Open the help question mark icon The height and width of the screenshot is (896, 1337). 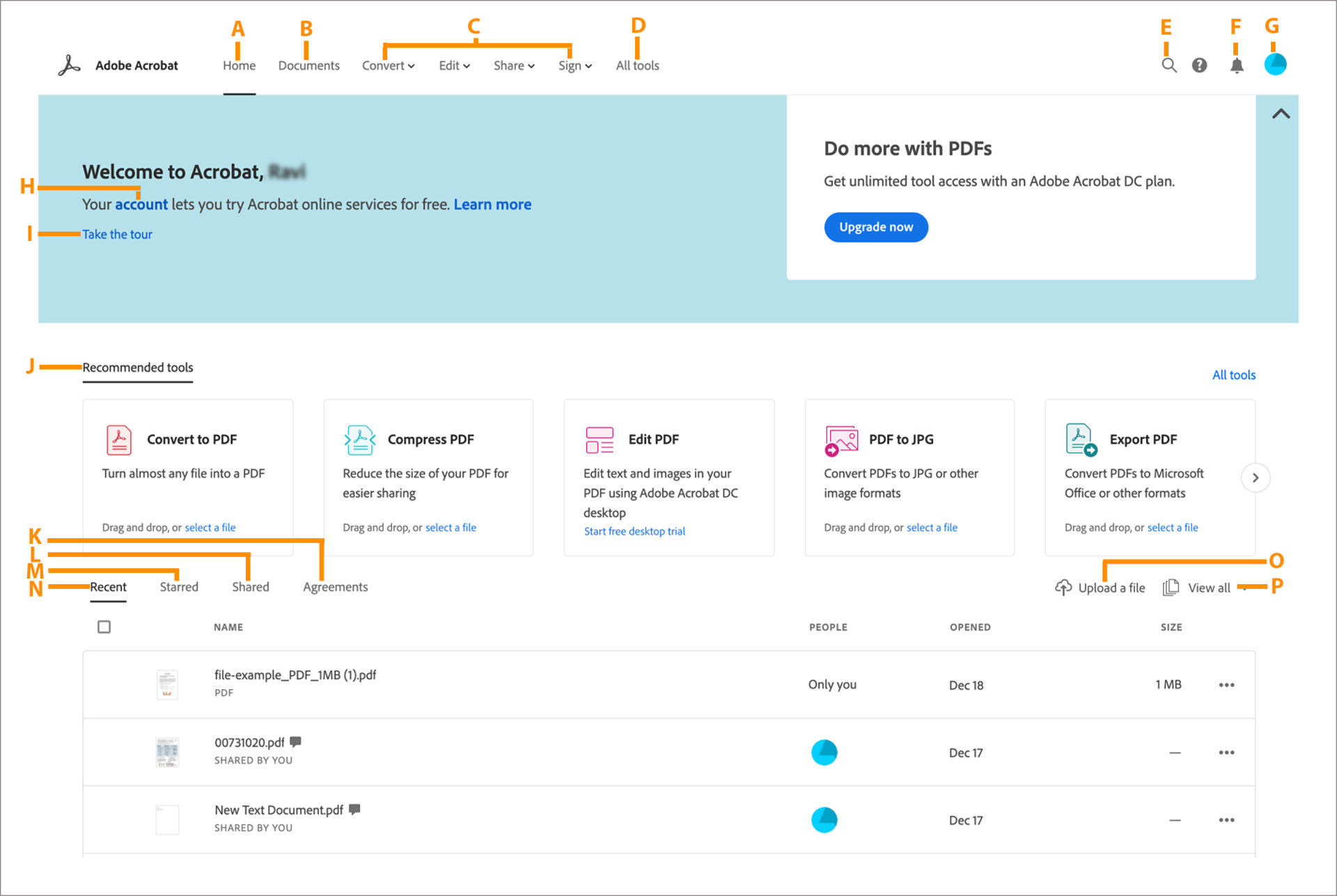[1199, 65]
